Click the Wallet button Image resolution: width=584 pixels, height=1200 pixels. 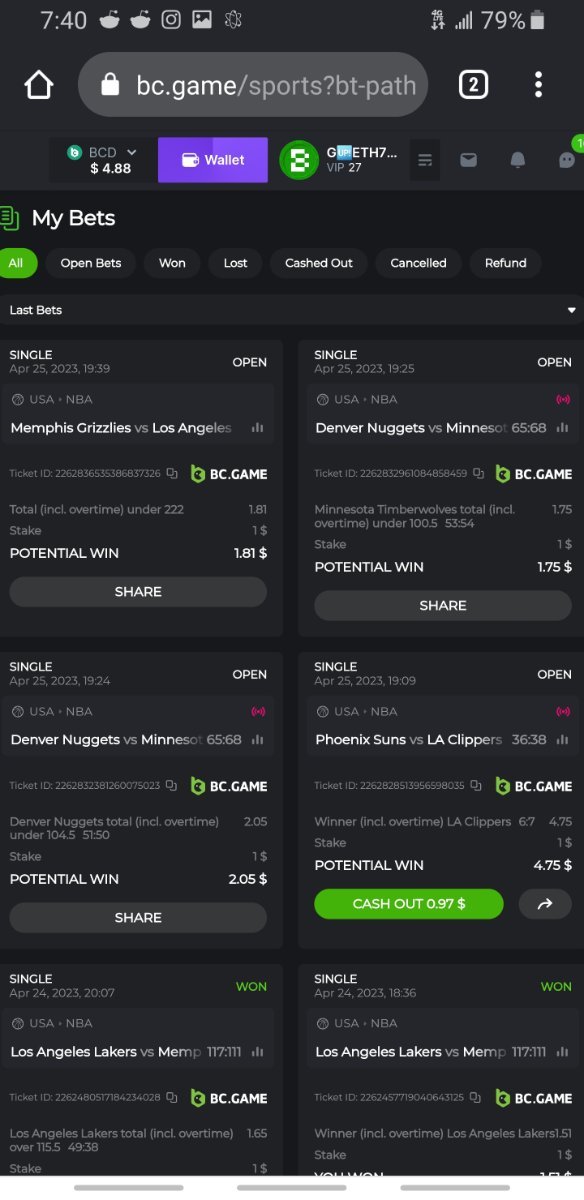pyautogui.click(x=213, y=160)
